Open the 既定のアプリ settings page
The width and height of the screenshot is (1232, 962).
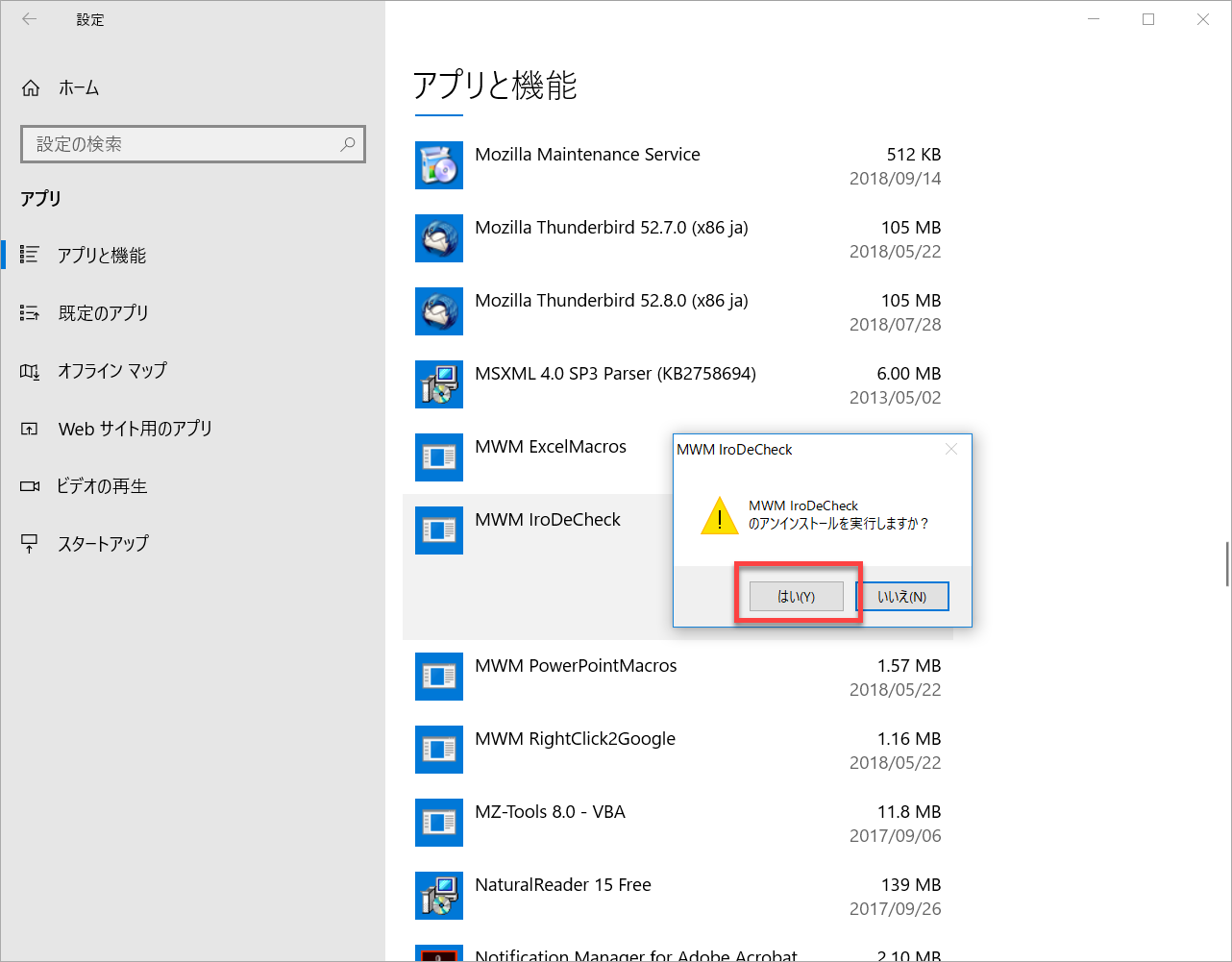click(103, 313)
